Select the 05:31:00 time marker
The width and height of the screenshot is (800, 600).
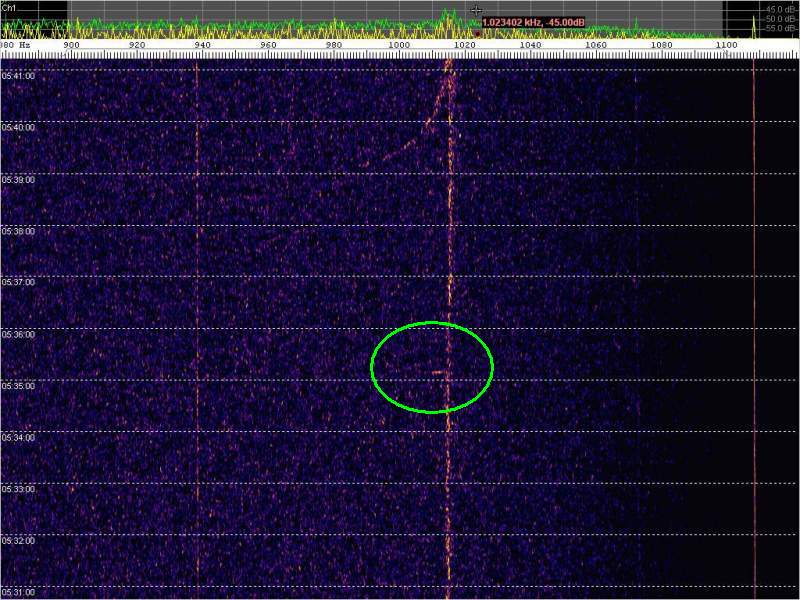click(x=18, y=592)
